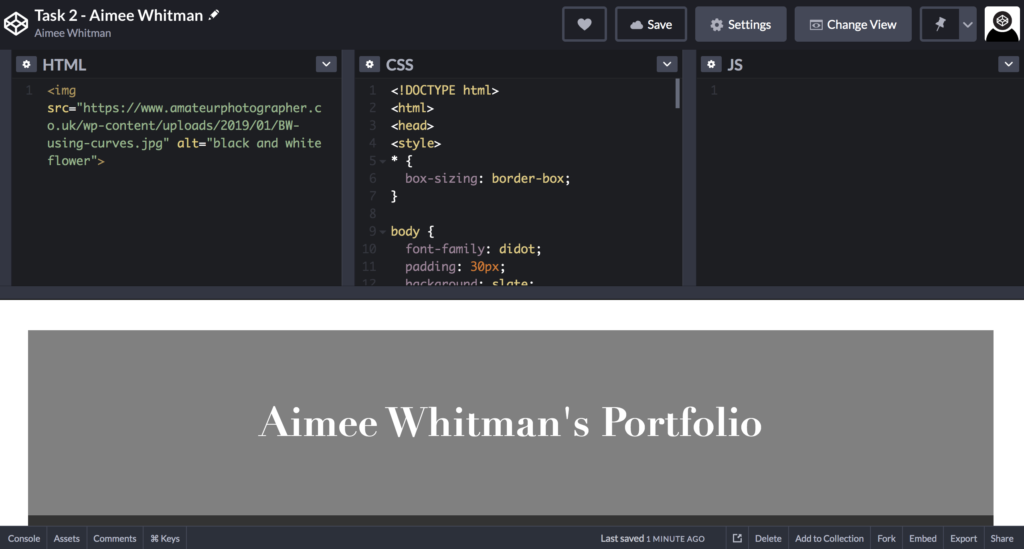Toggle the Console panel
This screenshot has width=1024, height=549.
click(24, 538)
